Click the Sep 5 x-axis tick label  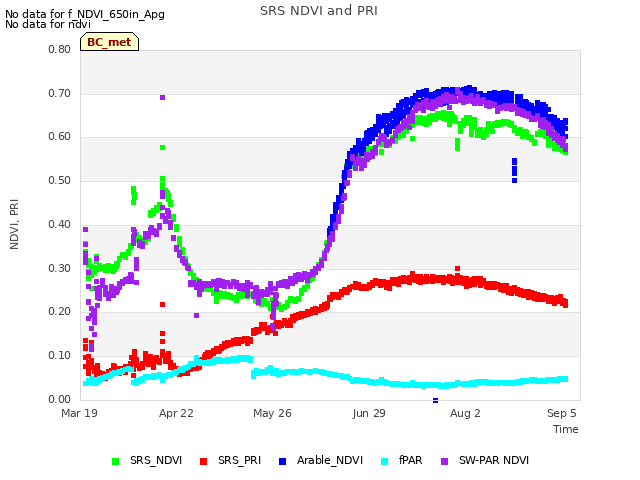(x=562, y=413)
